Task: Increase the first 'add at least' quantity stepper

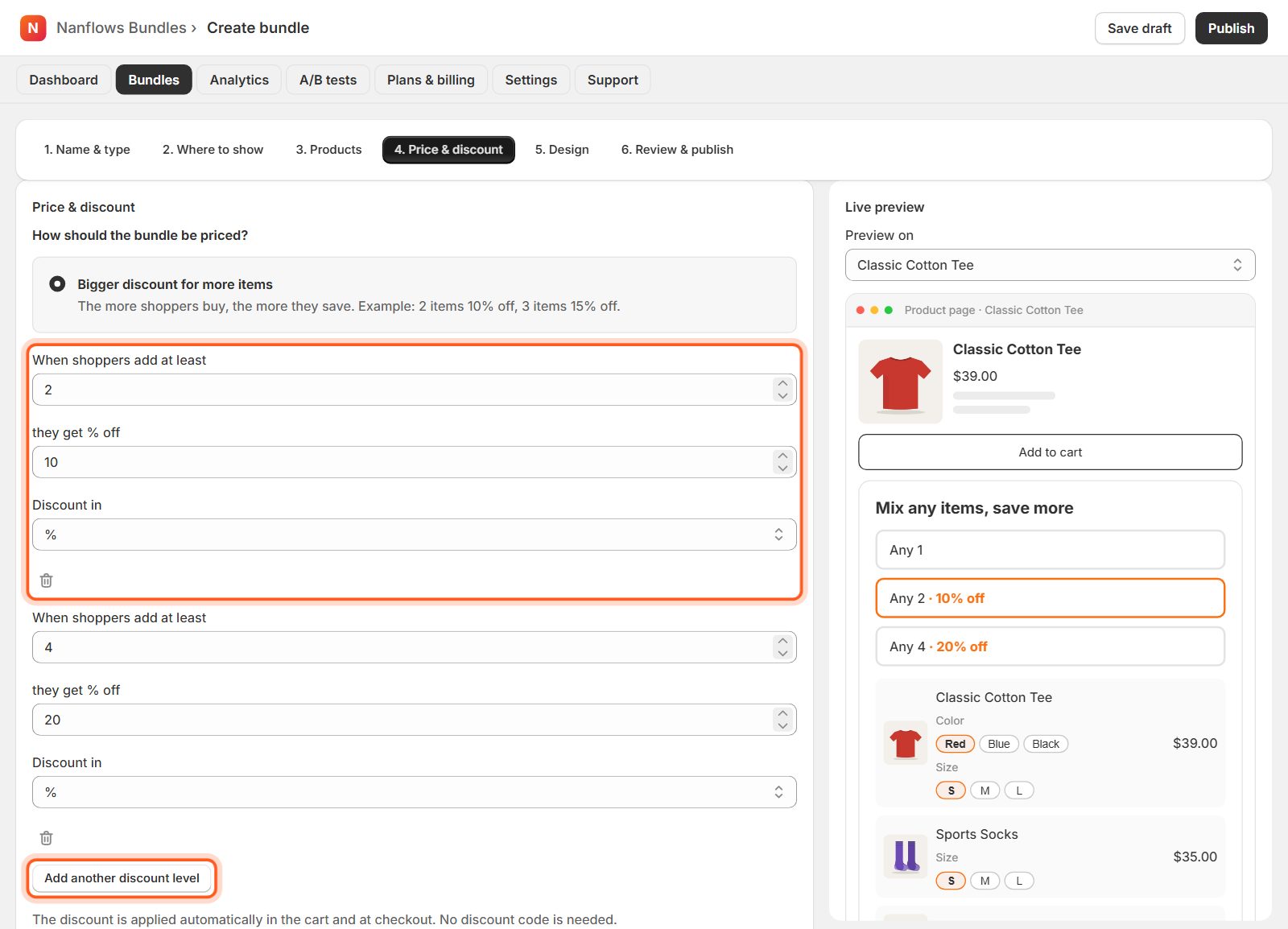Action: pyautogui.click(x=782, y=384)
